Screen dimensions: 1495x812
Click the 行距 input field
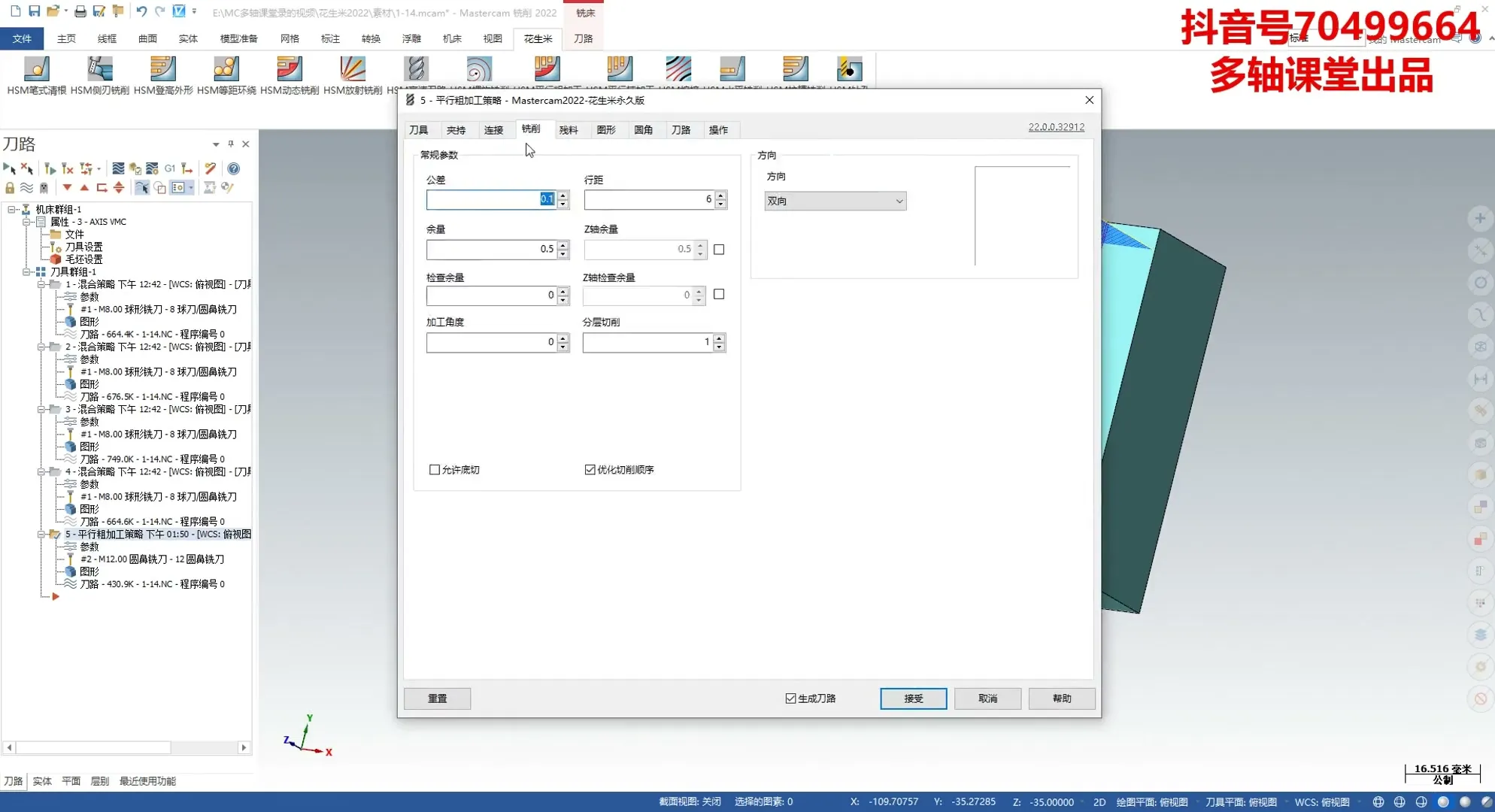point(648,199)
